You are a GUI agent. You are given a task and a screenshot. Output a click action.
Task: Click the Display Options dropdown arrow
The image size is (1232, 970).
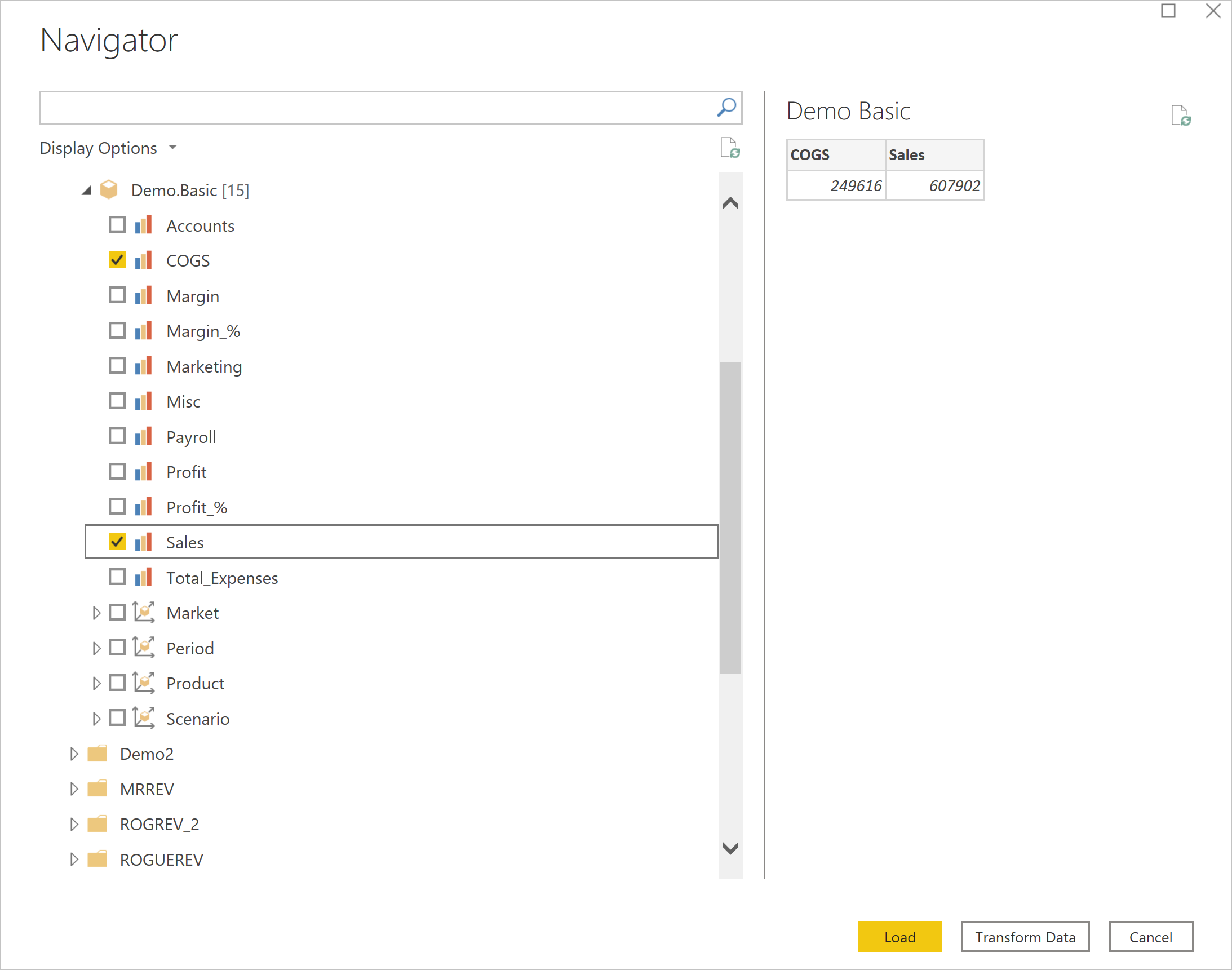(x=175, y=148)
